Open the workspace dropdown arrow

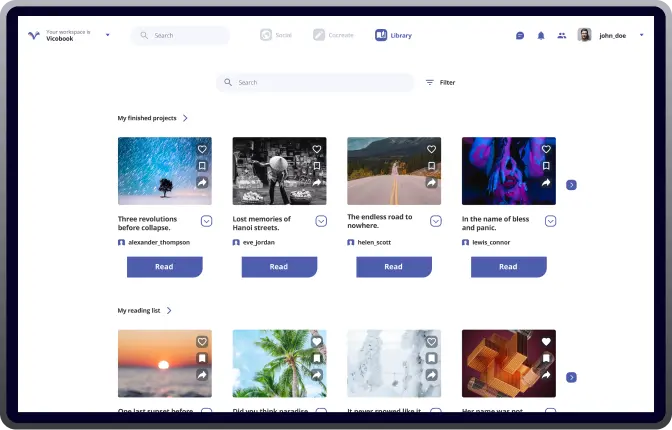pyautogui.click(x=108, y=35)
